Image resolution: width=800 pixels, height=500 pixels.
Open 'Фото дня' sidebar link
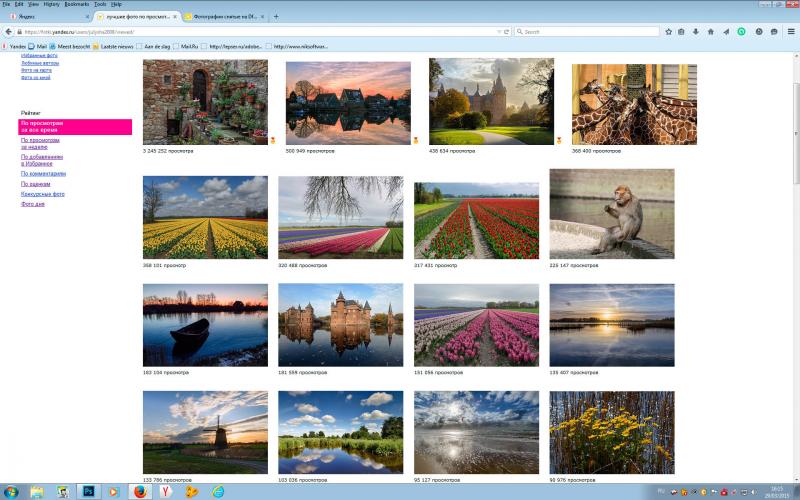coord(33,204)
